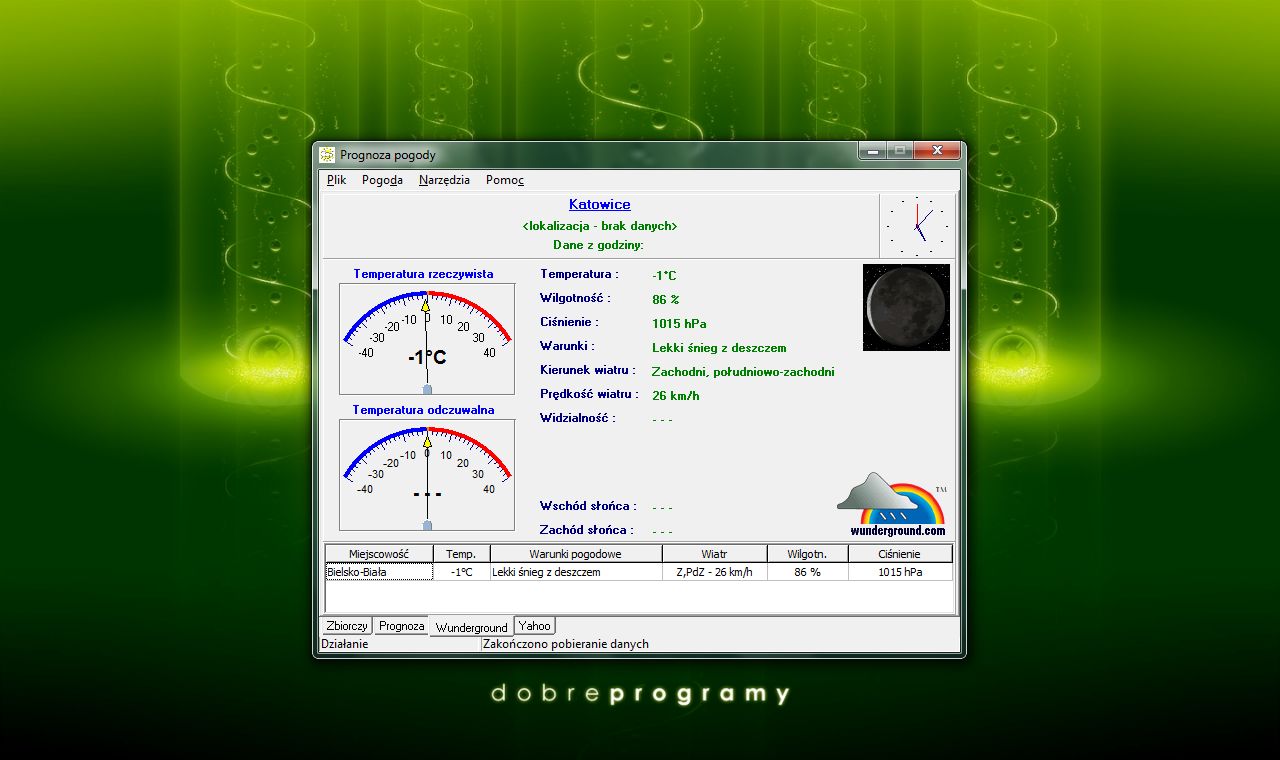
Task: Switch to the Prognoza tab
Action: [402, 626]
